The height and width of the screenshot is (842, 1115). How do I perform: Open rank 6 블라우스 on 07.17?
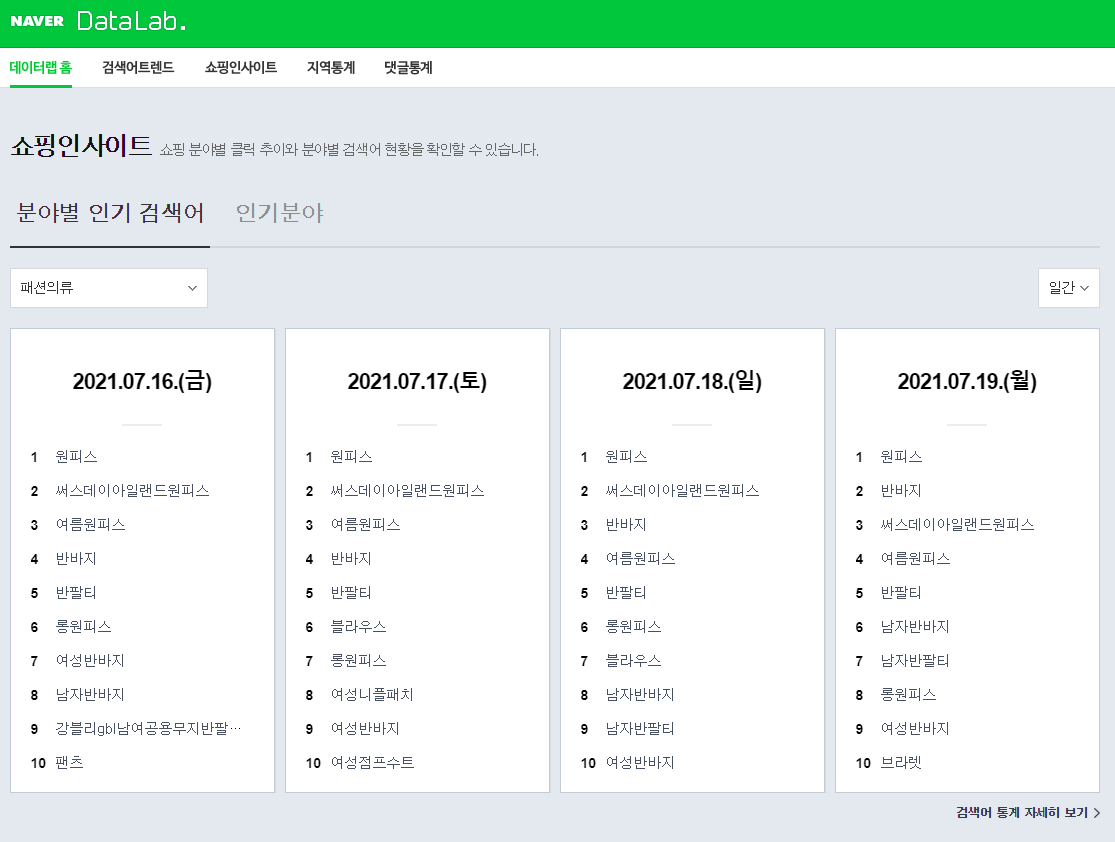click(358, 627)
